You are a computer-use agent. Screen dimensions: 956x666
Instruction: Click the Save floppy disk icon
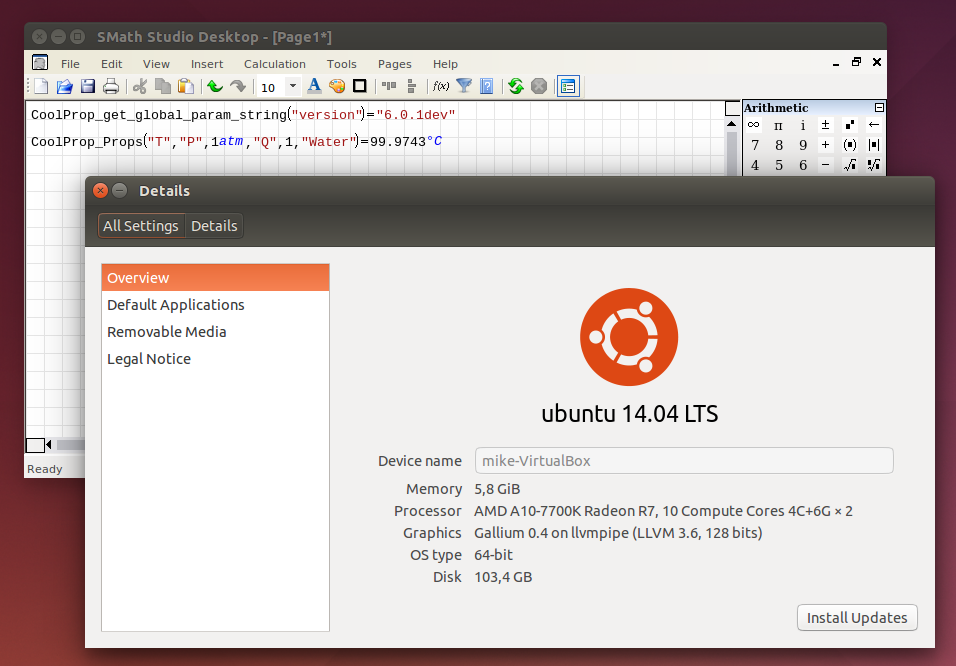pyautogui.click(x=88, y=87)
